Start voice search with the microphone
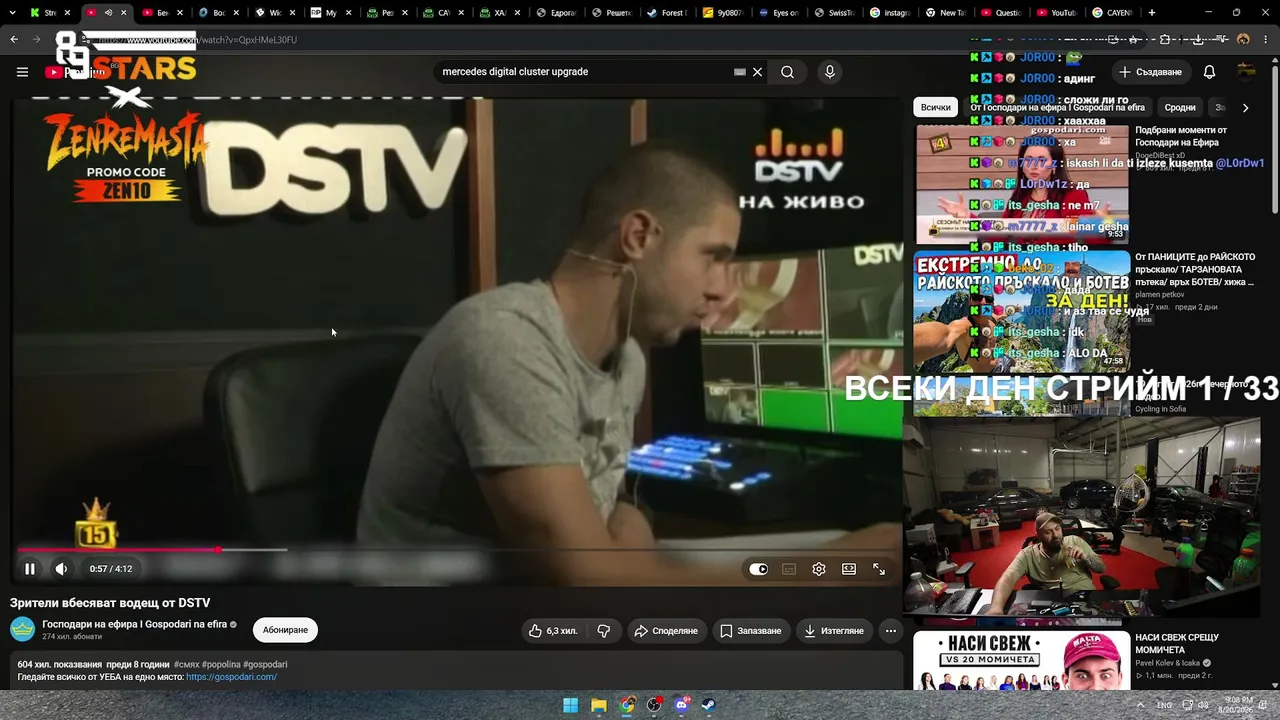Screen dimensions: 1280x720 829,72
